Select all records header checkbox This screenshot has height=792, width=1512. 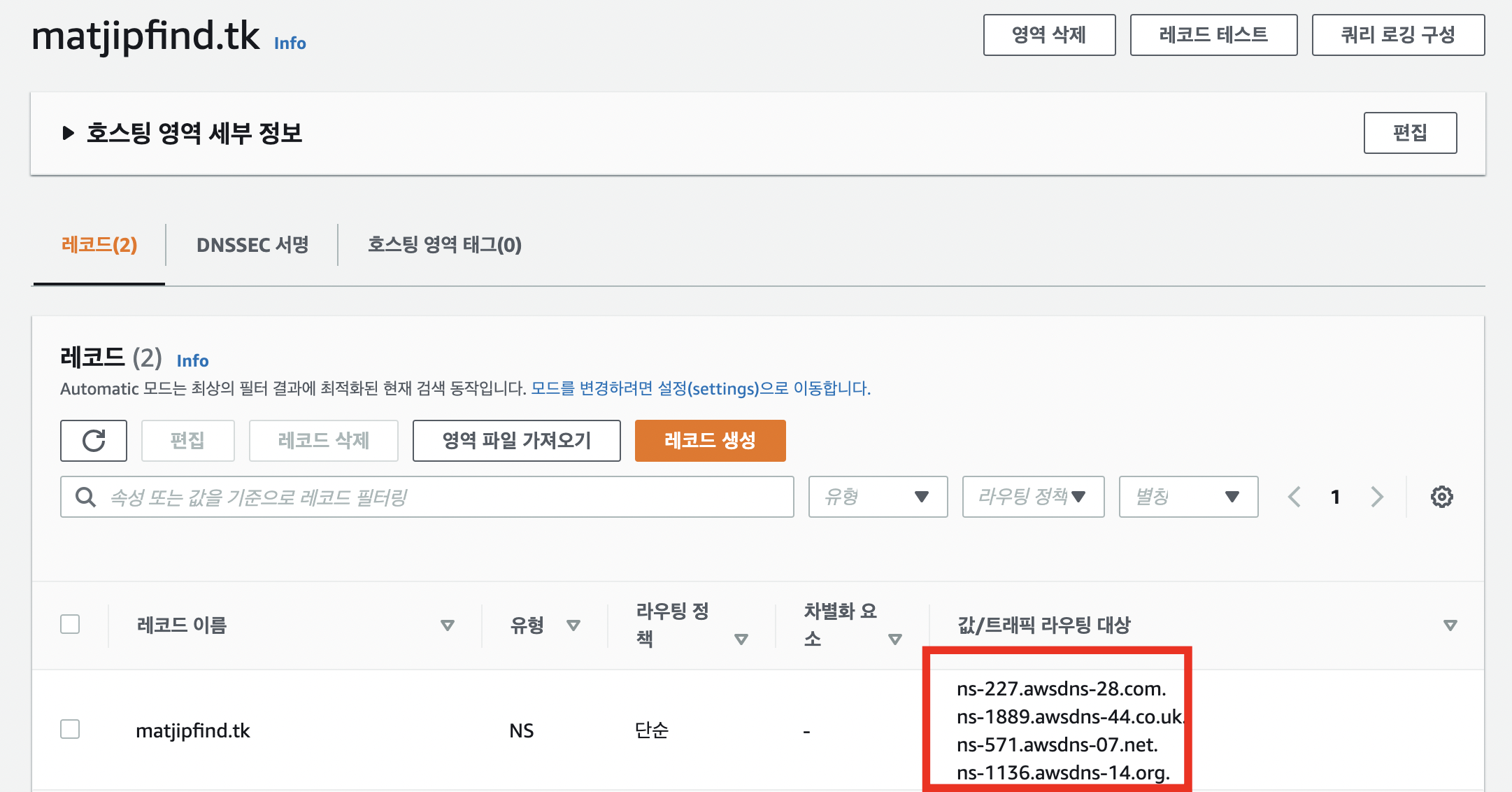point(70,624)
